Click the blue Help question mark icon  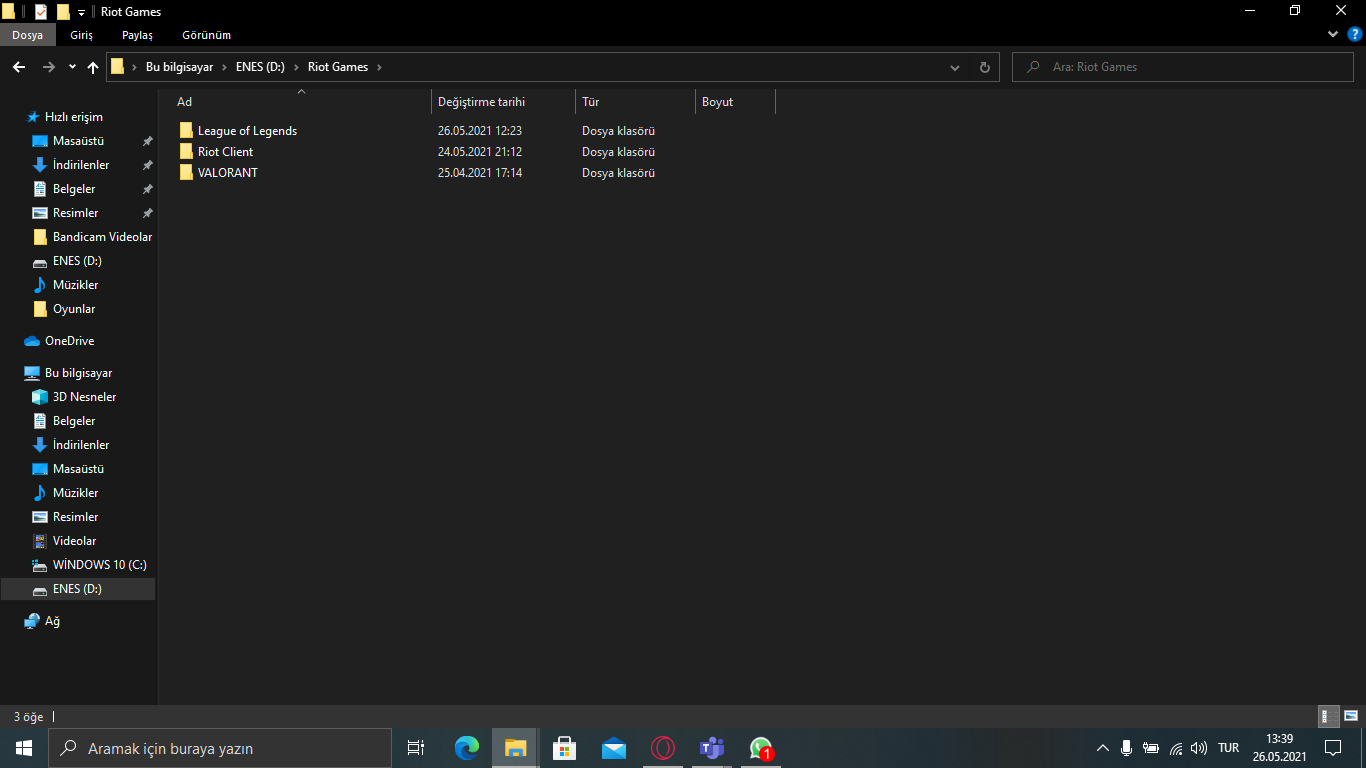(1355, 34)
